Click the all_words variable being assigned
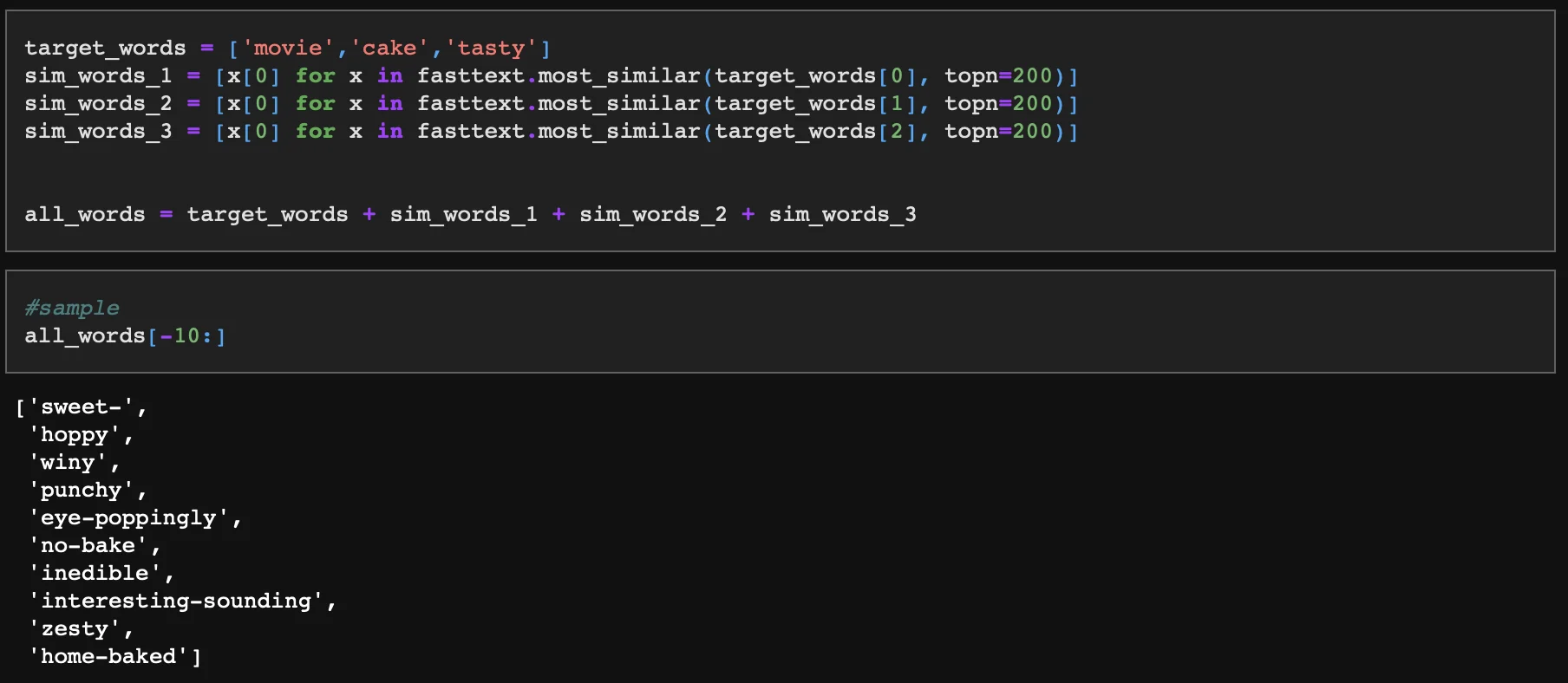Viewport: 1568px width, 683px height. (85, 215)
